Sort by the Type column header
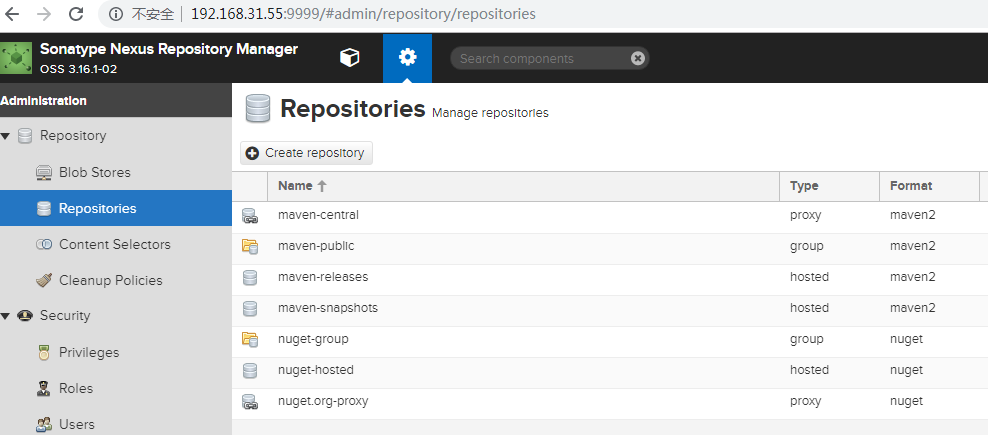The width and height of the screenshot is (988, 435). pos(829,186)
